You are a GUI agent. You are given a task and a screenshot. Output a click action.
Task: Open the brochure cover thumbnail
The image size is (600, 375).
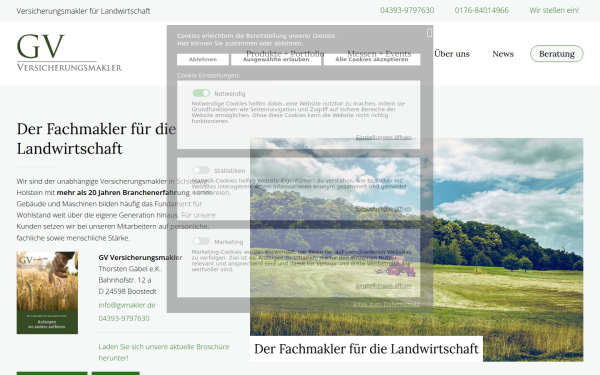pyautogui.click(x=47, y=293)
